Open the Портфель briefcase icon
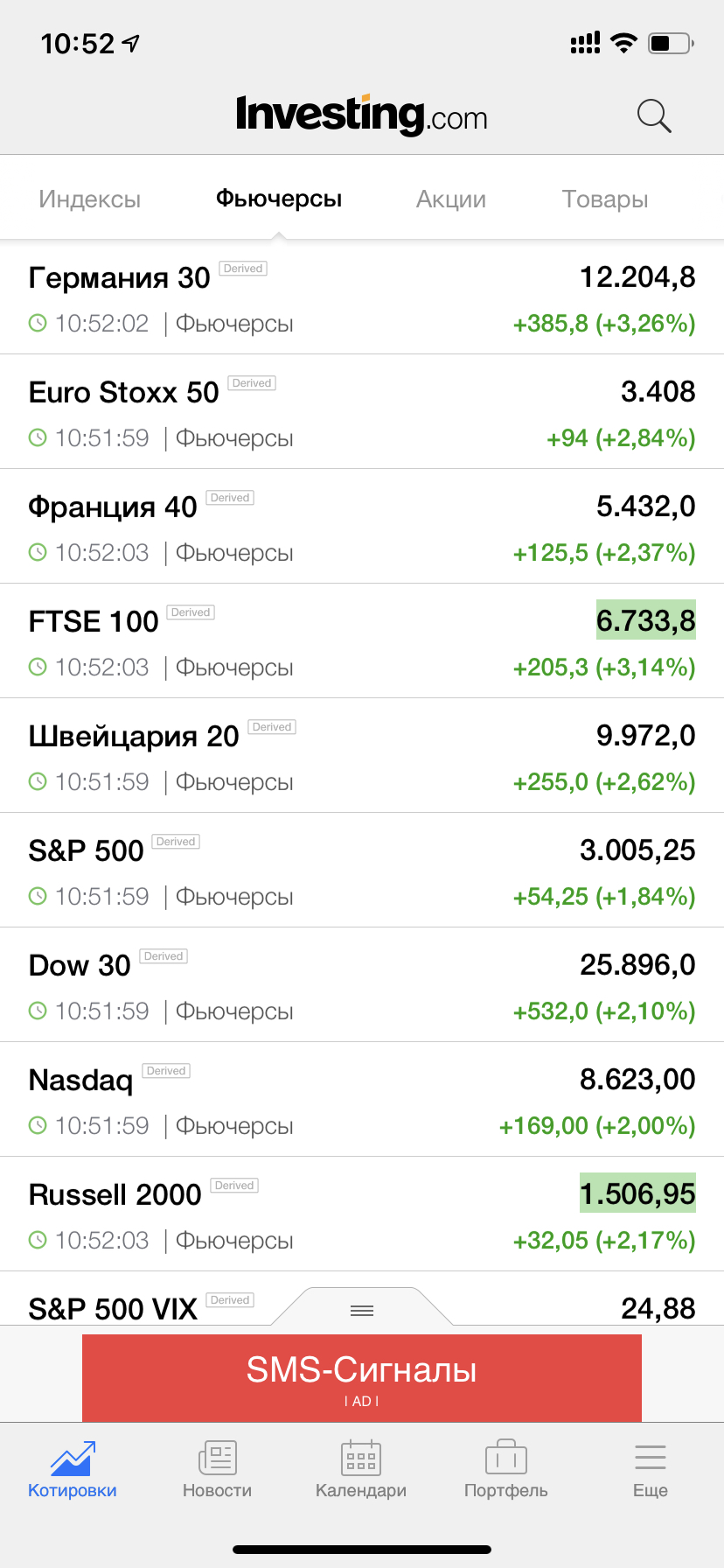The width and height of the screenshot is (724, 1568). (505, 1459)
